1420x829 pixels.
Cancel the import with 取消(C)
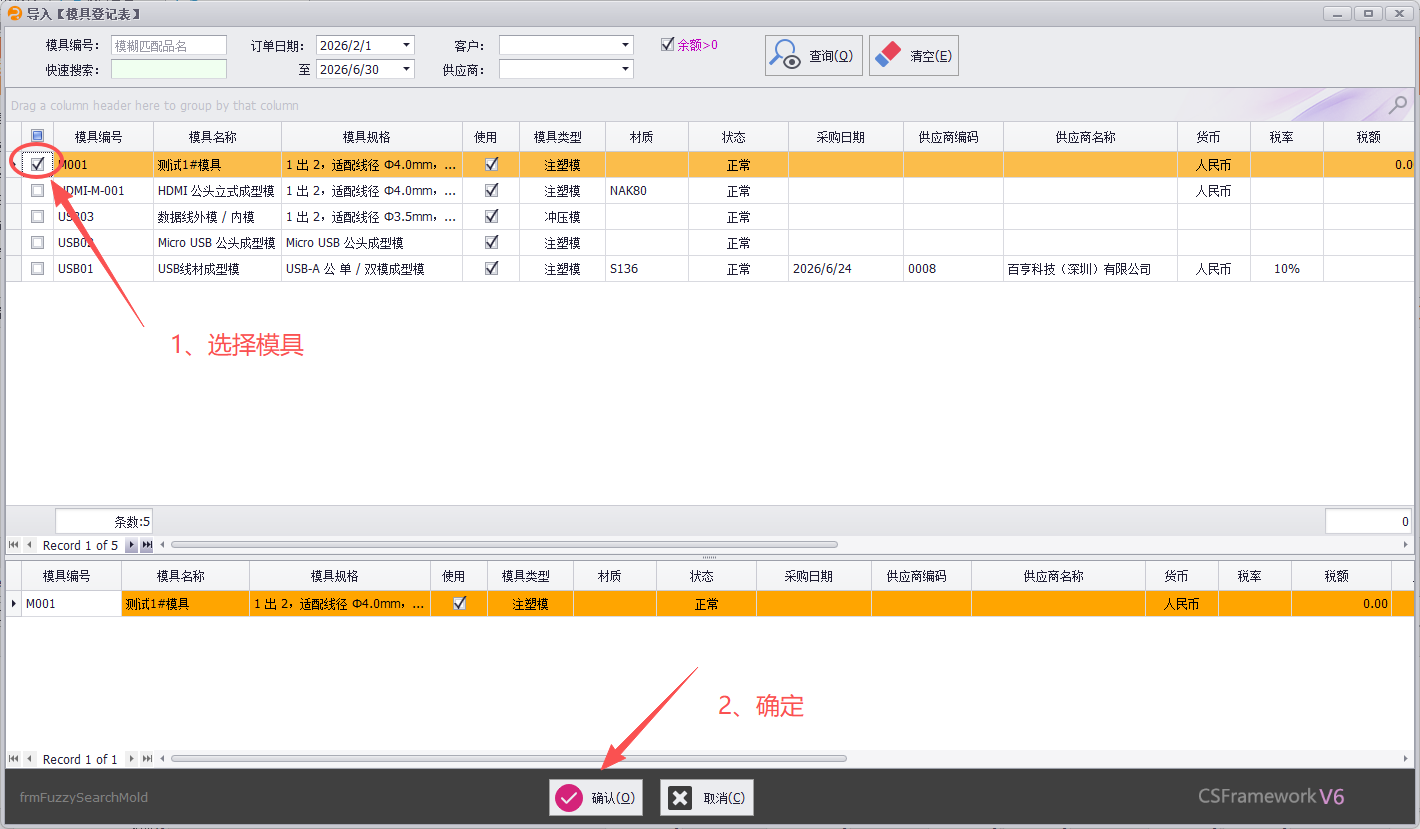click(707, 797)
